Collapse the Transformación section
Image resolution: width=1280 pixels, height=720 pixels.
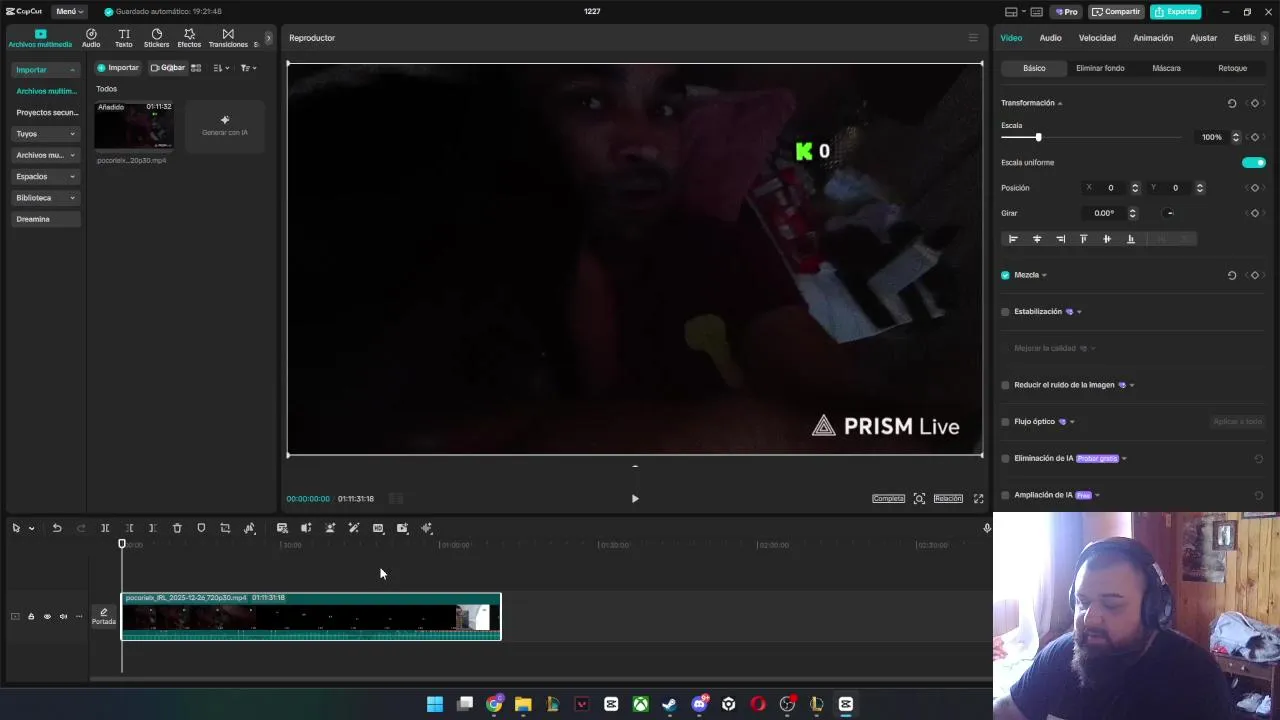[1060, 103]
